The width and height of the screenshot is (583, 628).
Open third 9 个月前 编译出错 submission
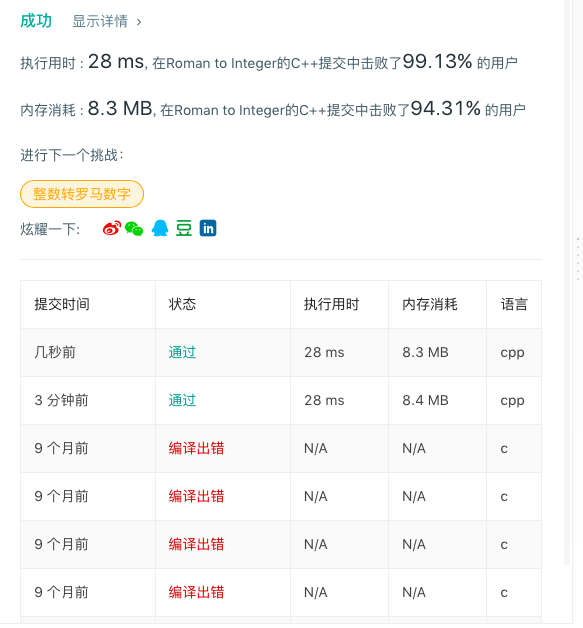196,544
